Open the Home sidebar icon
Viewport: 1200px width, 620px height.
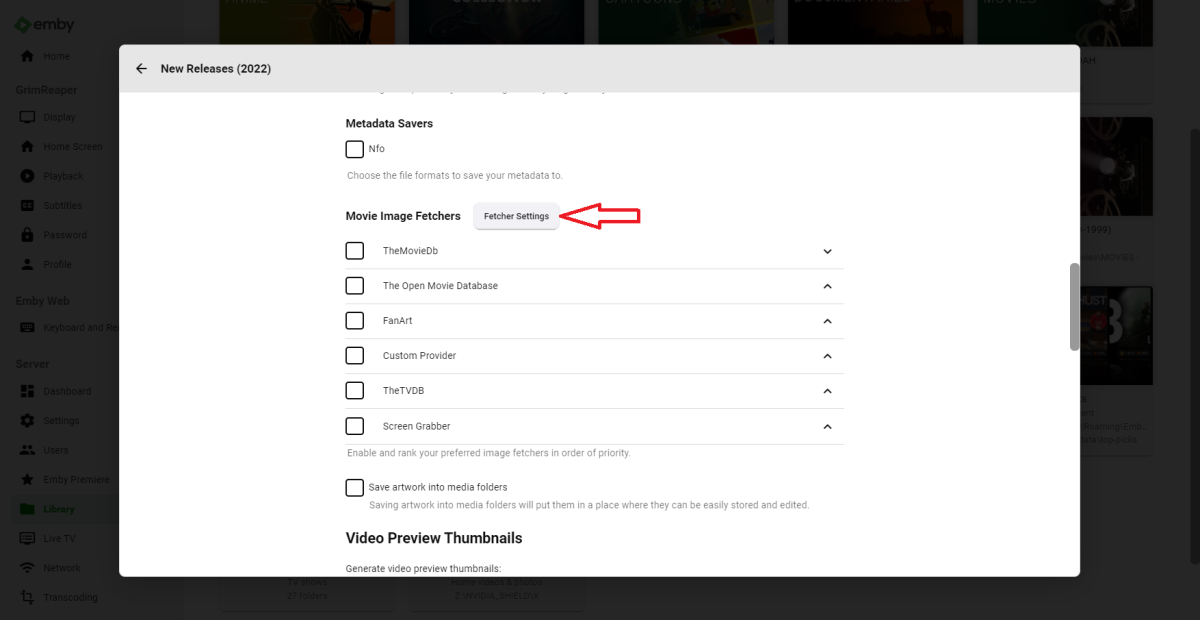[28, 57]
